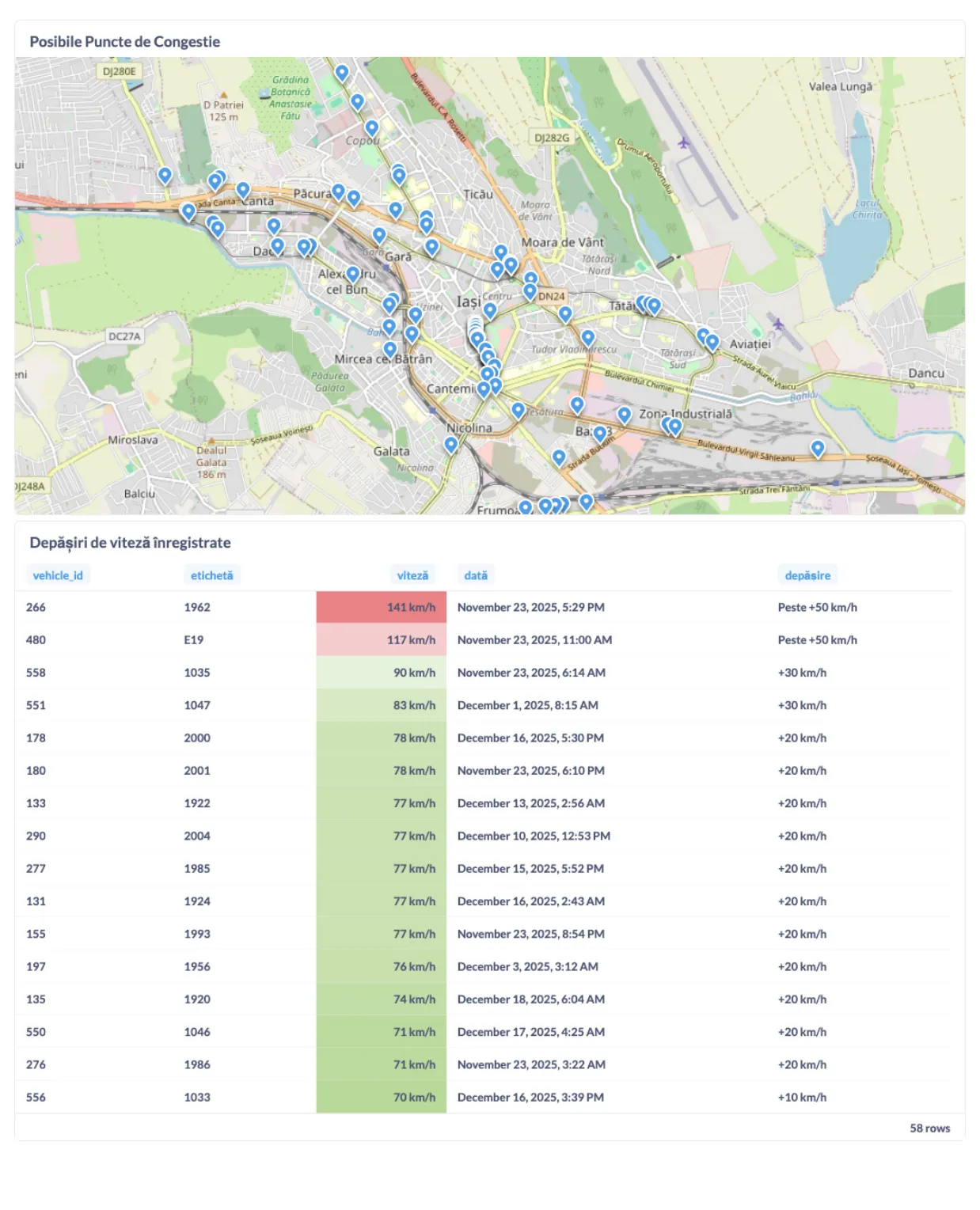This screenshot has width=980, height=1210.
Task: Select the date December 16, 2025, 5:30 PM
Action: pyautogui.click(x=530, y=738)
